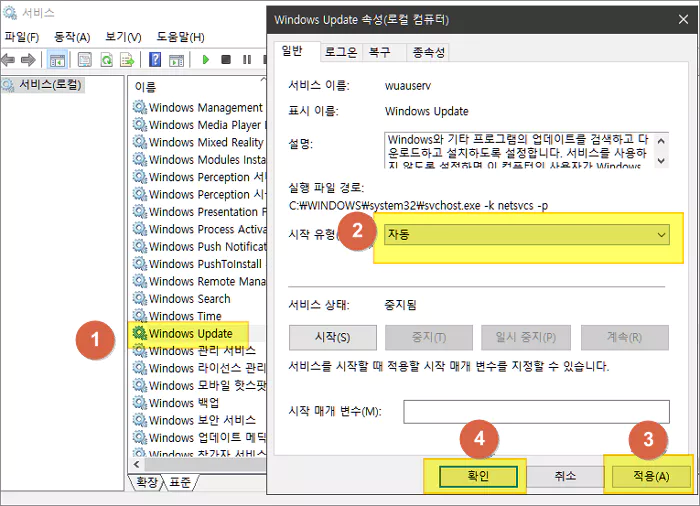Click gear icon of Windows Time service
This screenshot has width=700, height=506.
[140, 315]
